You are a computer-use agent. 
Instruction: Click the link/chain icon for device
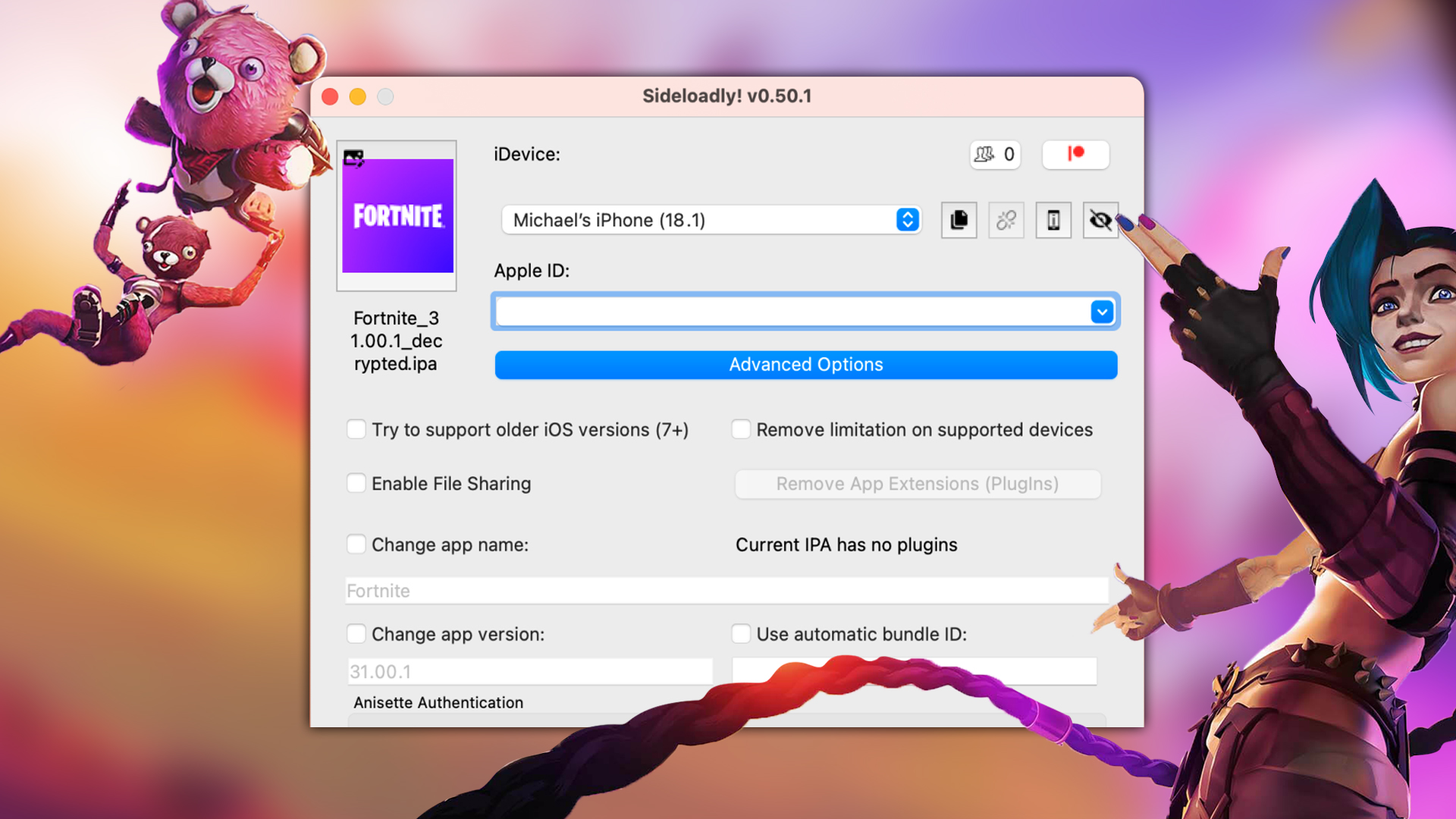[x=1006, y=219]
